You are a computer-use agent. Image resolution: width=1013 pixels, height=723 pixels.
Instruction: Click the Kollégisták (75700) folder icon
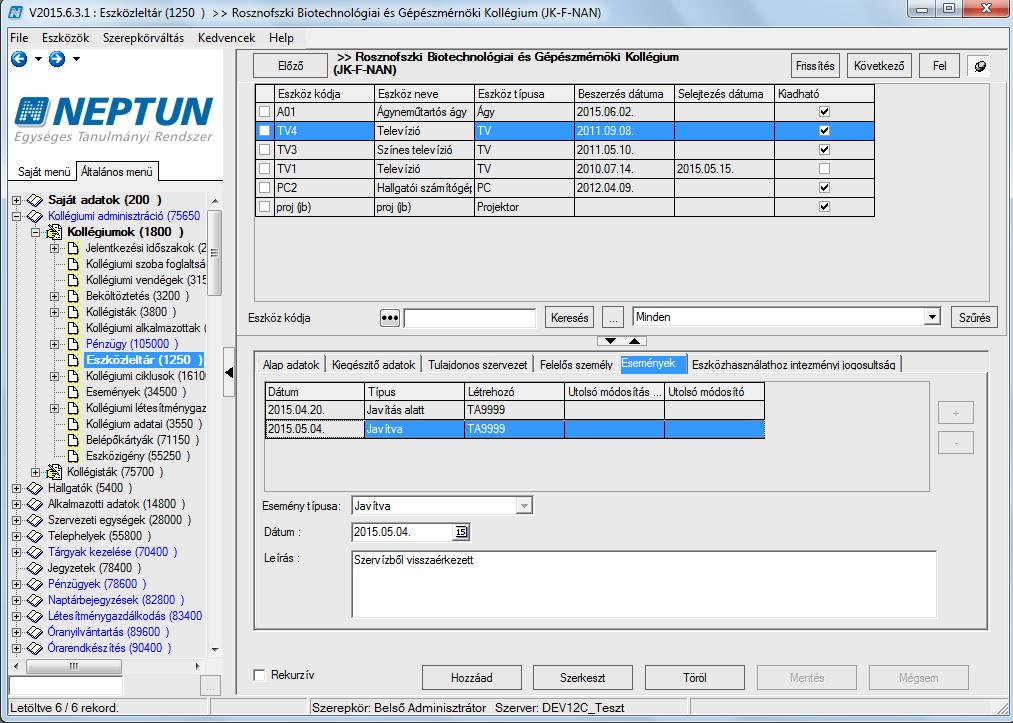[54, 472]
